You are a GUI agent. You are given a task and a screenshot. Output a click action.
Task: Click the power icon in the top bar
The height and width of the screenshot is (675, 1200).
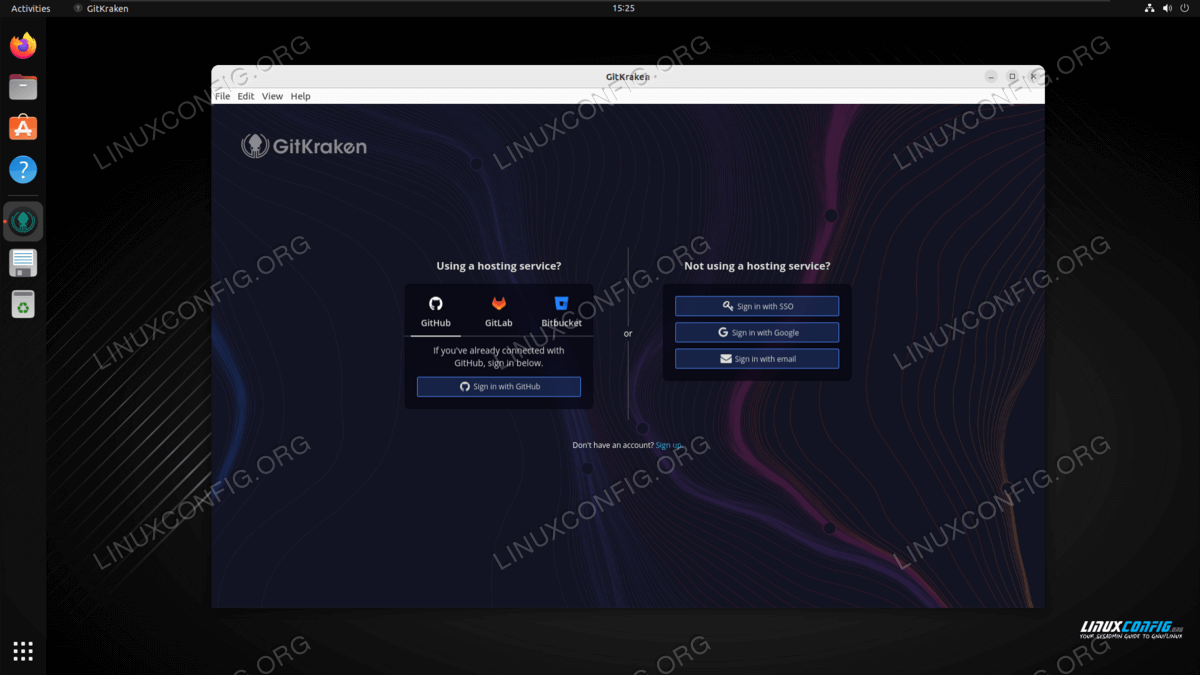pyautogui.click(x=1186, y=8)
